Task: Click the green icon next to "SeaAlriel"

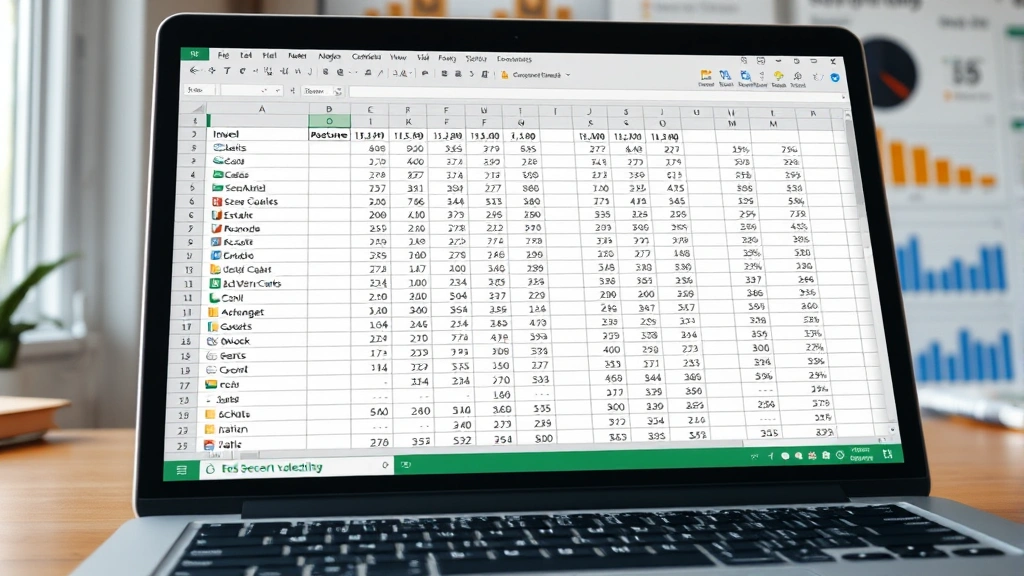Action: coord(216,188)
